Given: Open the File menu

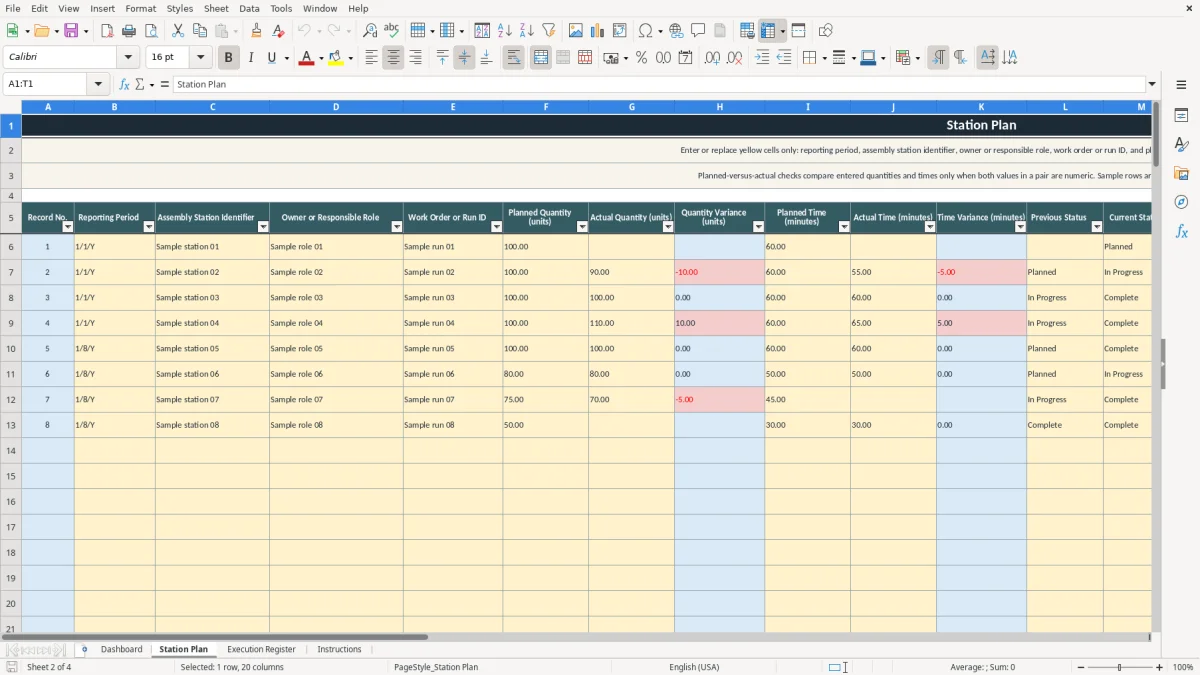Looking at the screenshot, I should (13, 8).
